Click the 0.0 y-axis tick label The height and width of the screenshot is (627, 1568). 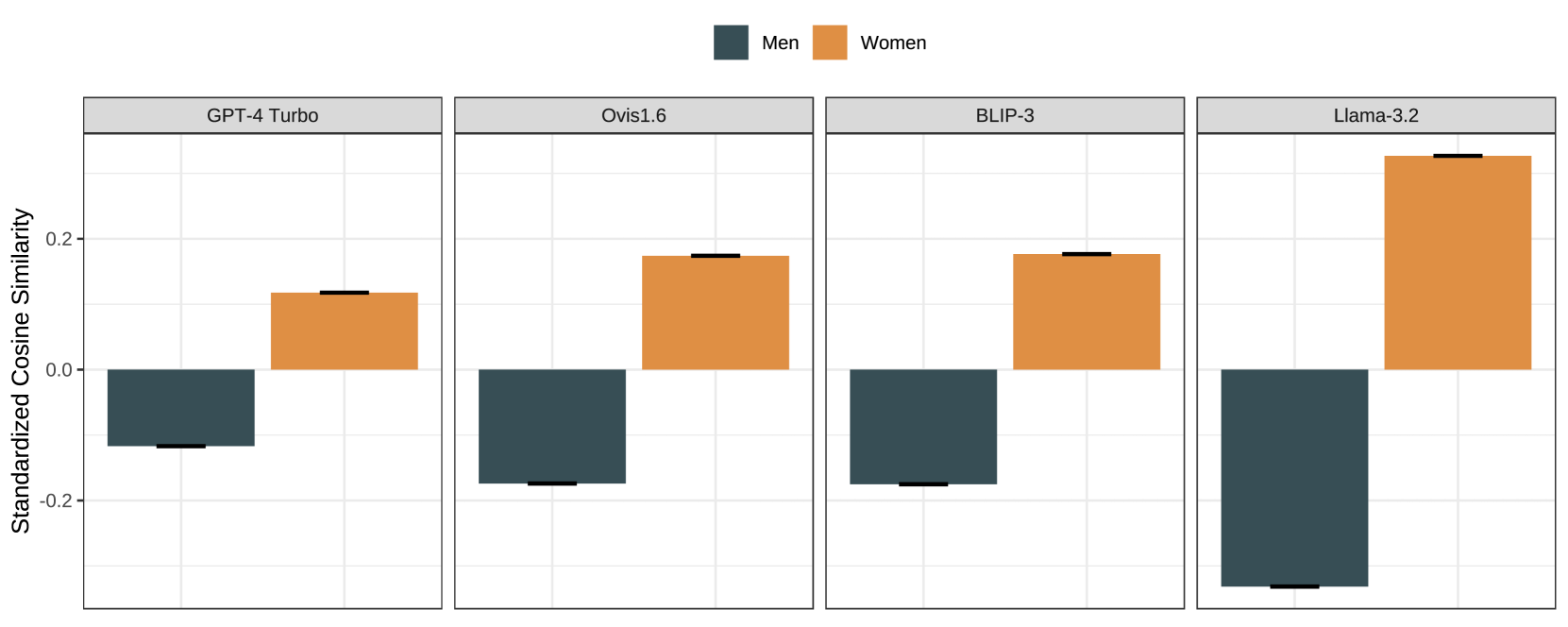coord(59,370)
